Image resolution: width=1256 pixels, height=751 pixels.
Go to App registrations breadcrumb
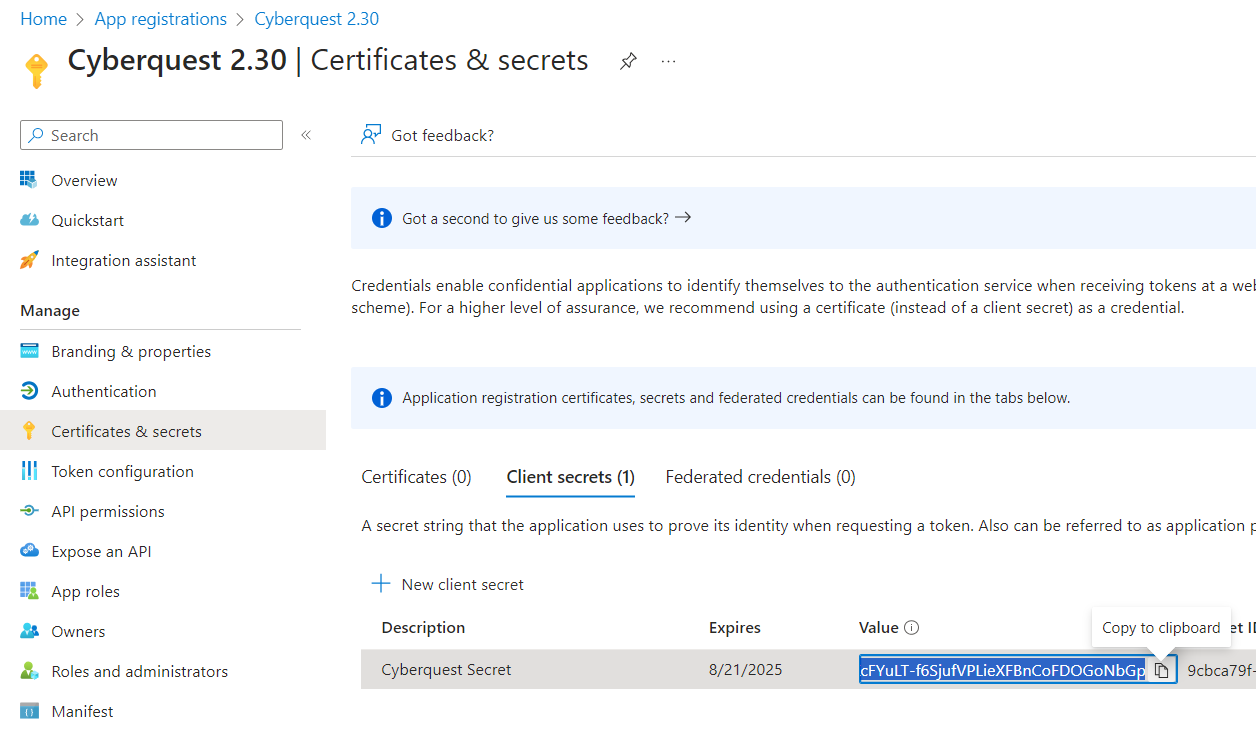point(161,19)
